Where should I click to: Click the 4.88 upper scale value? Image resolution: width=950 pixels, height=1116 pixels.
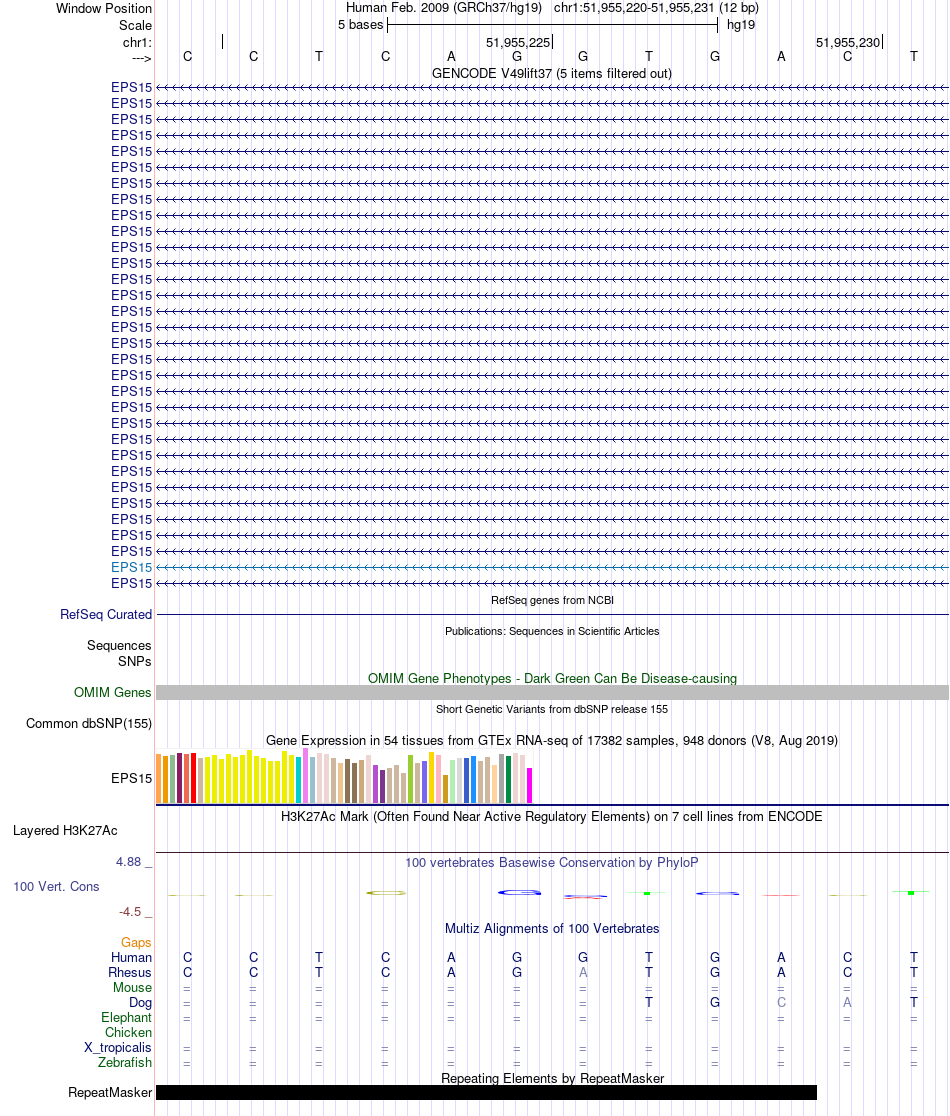click(x=129, y=862)
